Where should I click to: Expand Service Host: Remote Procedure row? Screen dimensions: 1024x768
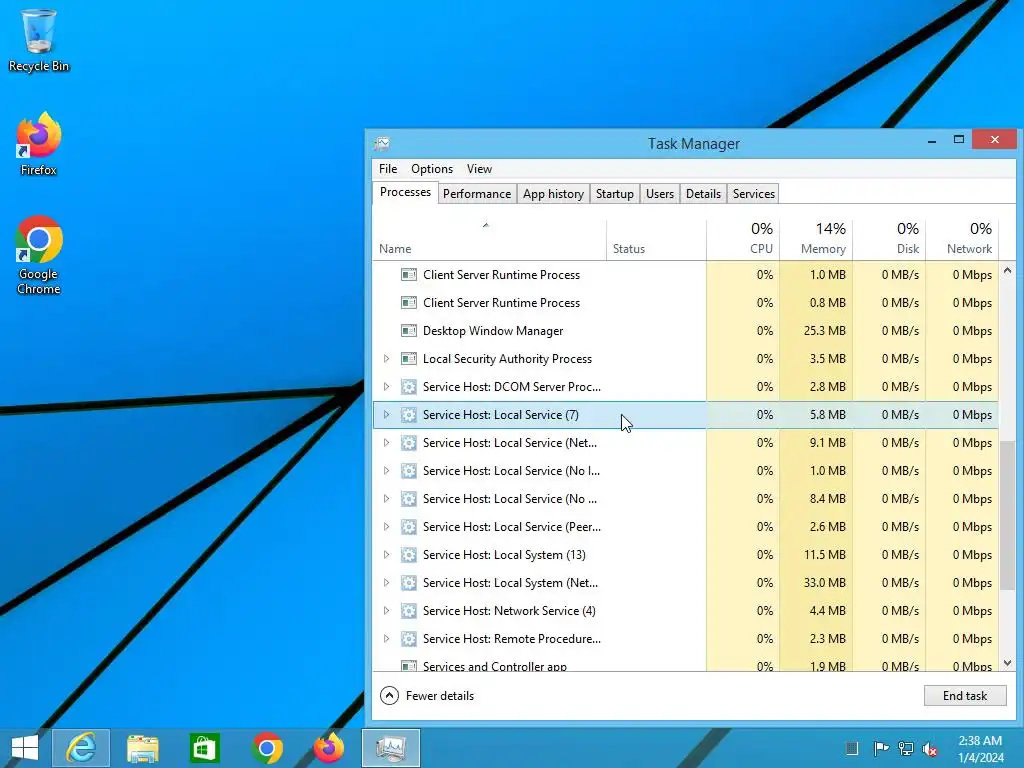tap(386, 639)
